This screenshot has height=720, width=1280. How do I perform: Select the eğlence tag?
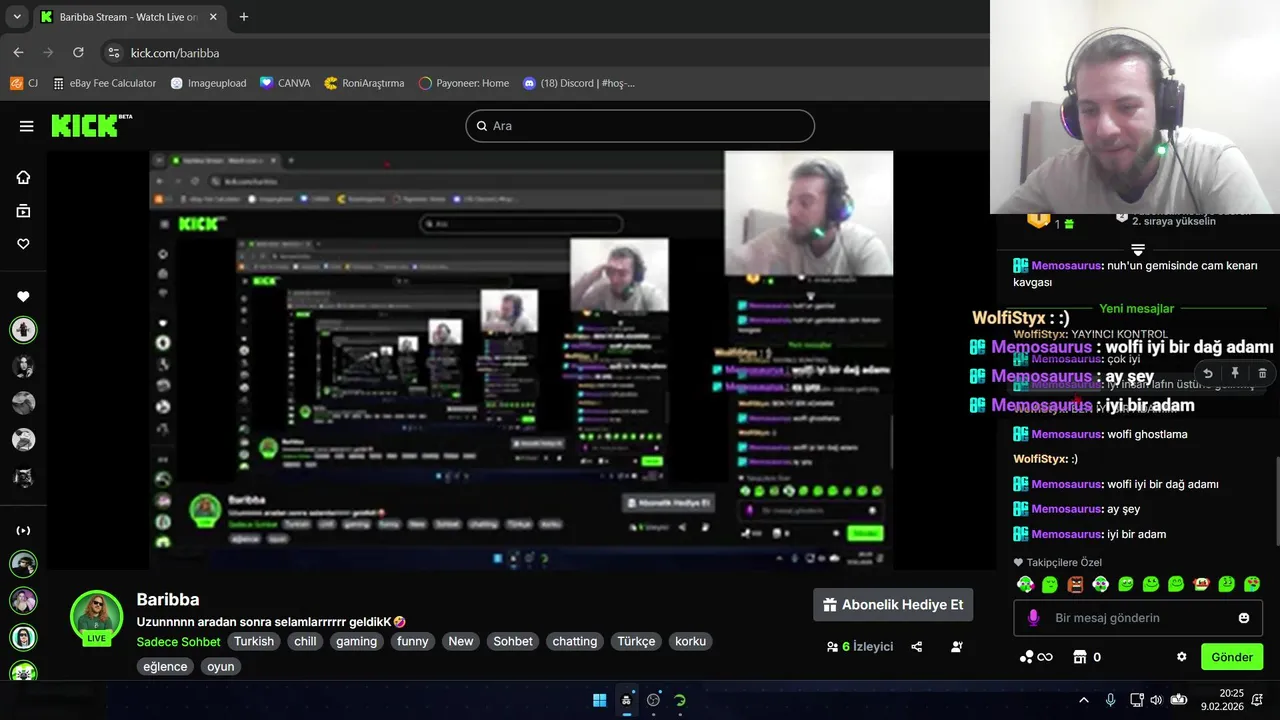click(165, 667)
